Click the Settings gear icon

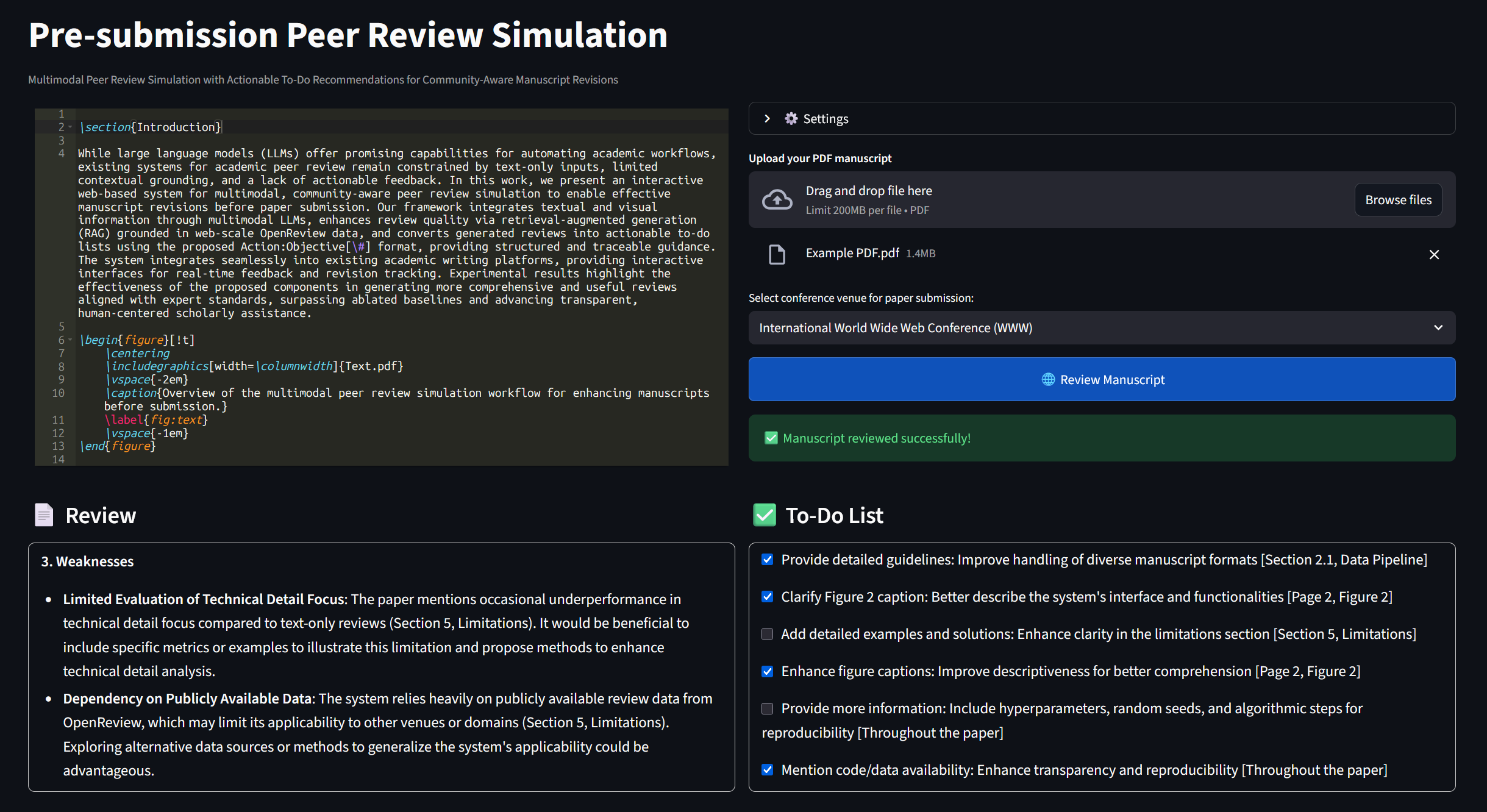(x=791, y=119)
